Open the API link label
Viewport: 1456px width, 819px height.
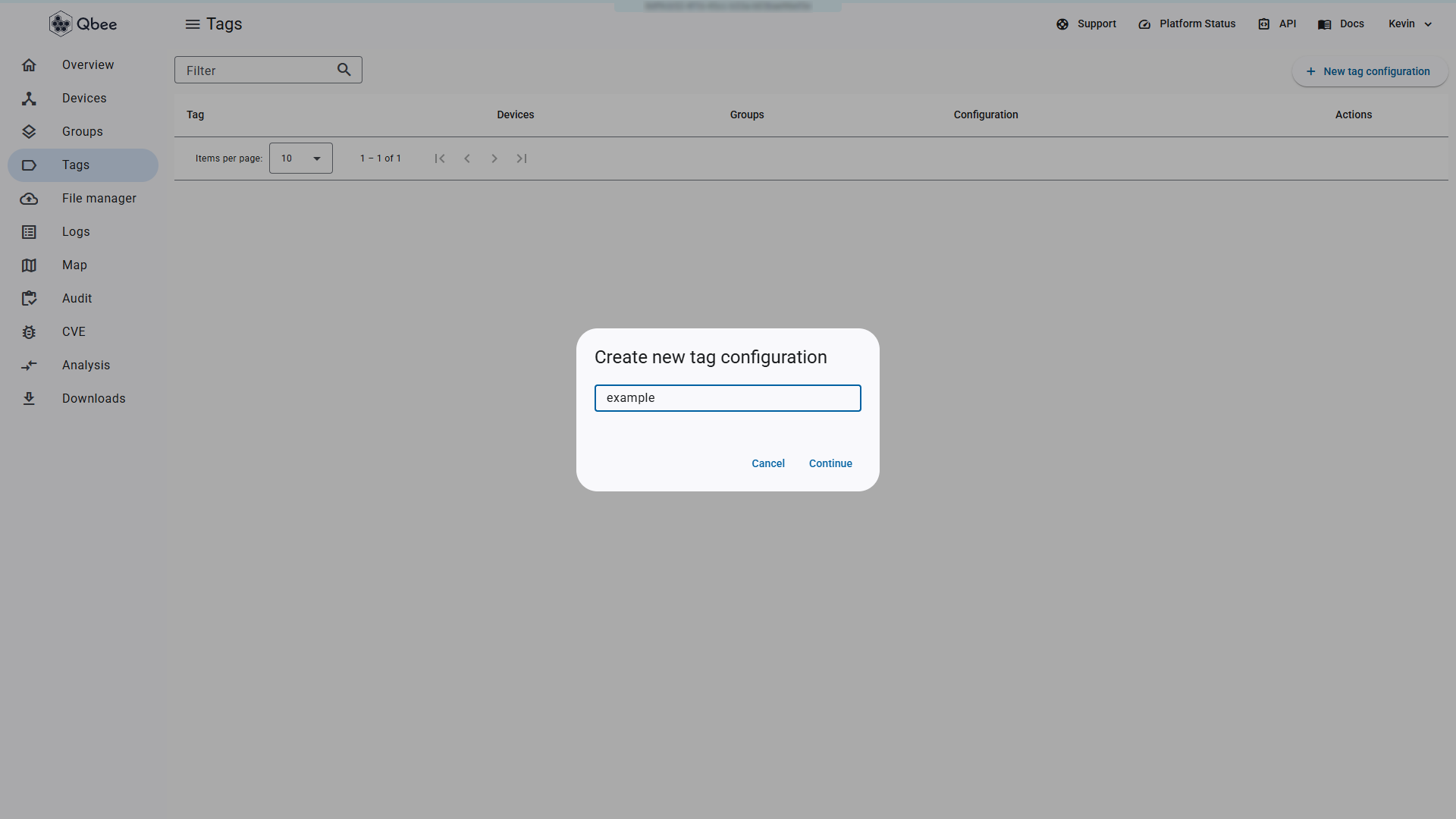(x=1288, y=24)
